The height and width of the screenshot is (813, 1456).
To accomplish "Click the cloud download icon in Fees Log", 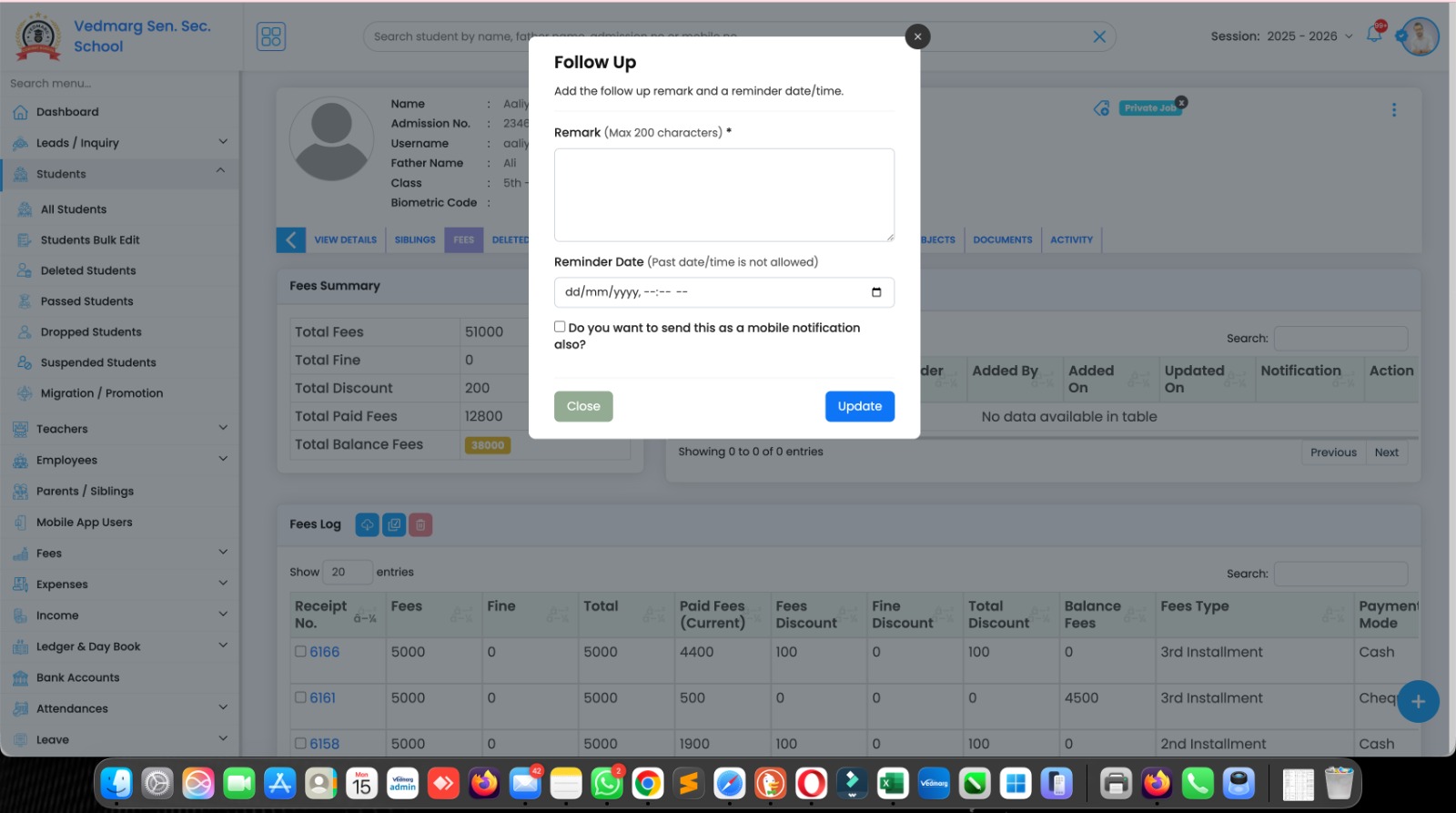I will (x=367, y=524).
